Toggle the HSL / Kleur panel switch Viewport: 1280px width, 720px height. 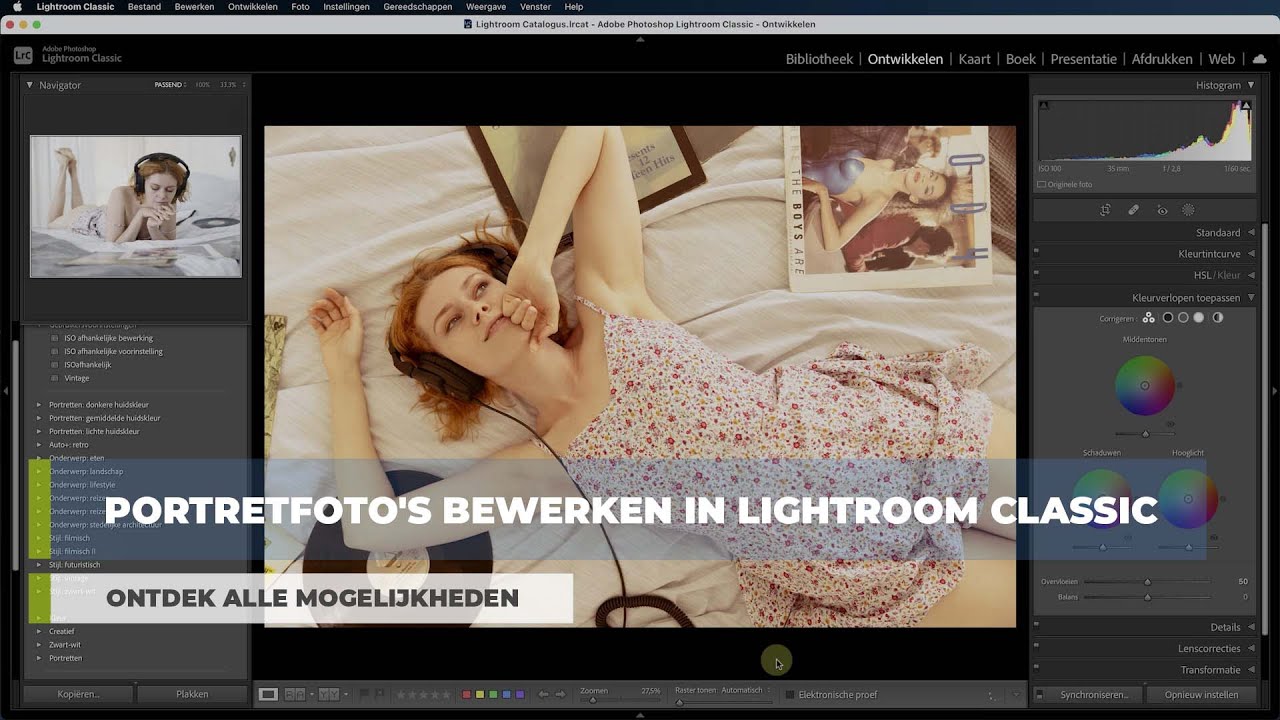(1036, 275)
